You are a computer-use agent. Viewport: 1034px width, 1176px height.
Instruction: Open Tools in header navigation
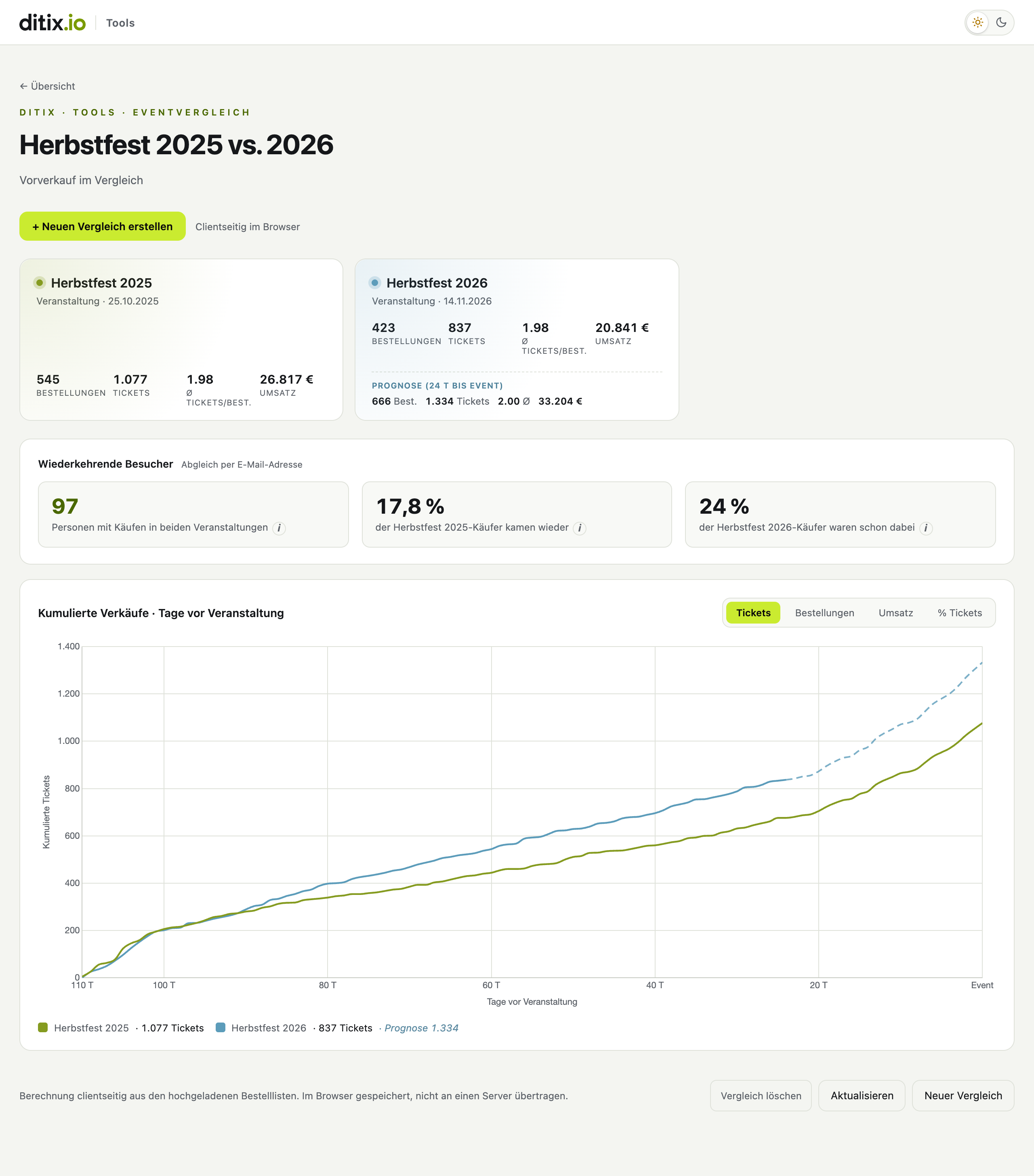pos(120,23)
